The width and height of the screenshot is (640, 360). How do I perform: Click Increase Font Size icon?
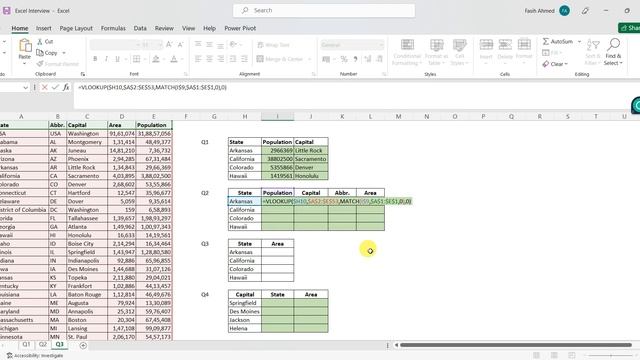(x=169, y=44)
